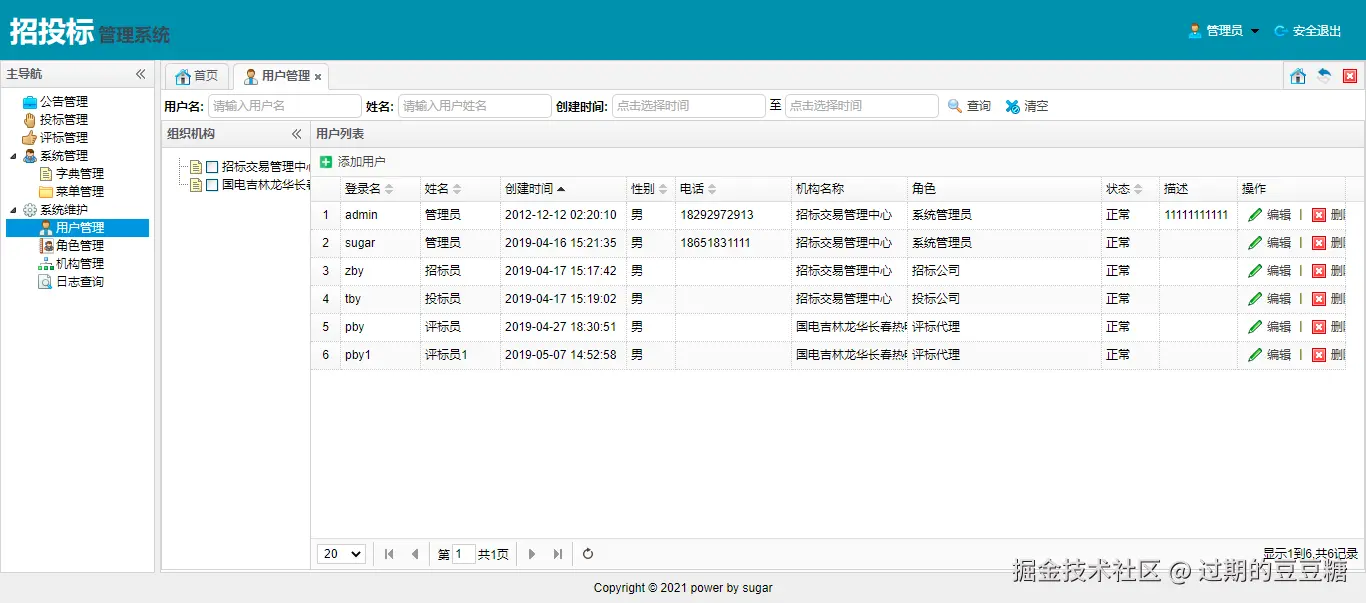Collapse the 主导航 panel
This screenshot has width=1366, height=603.
141,74
